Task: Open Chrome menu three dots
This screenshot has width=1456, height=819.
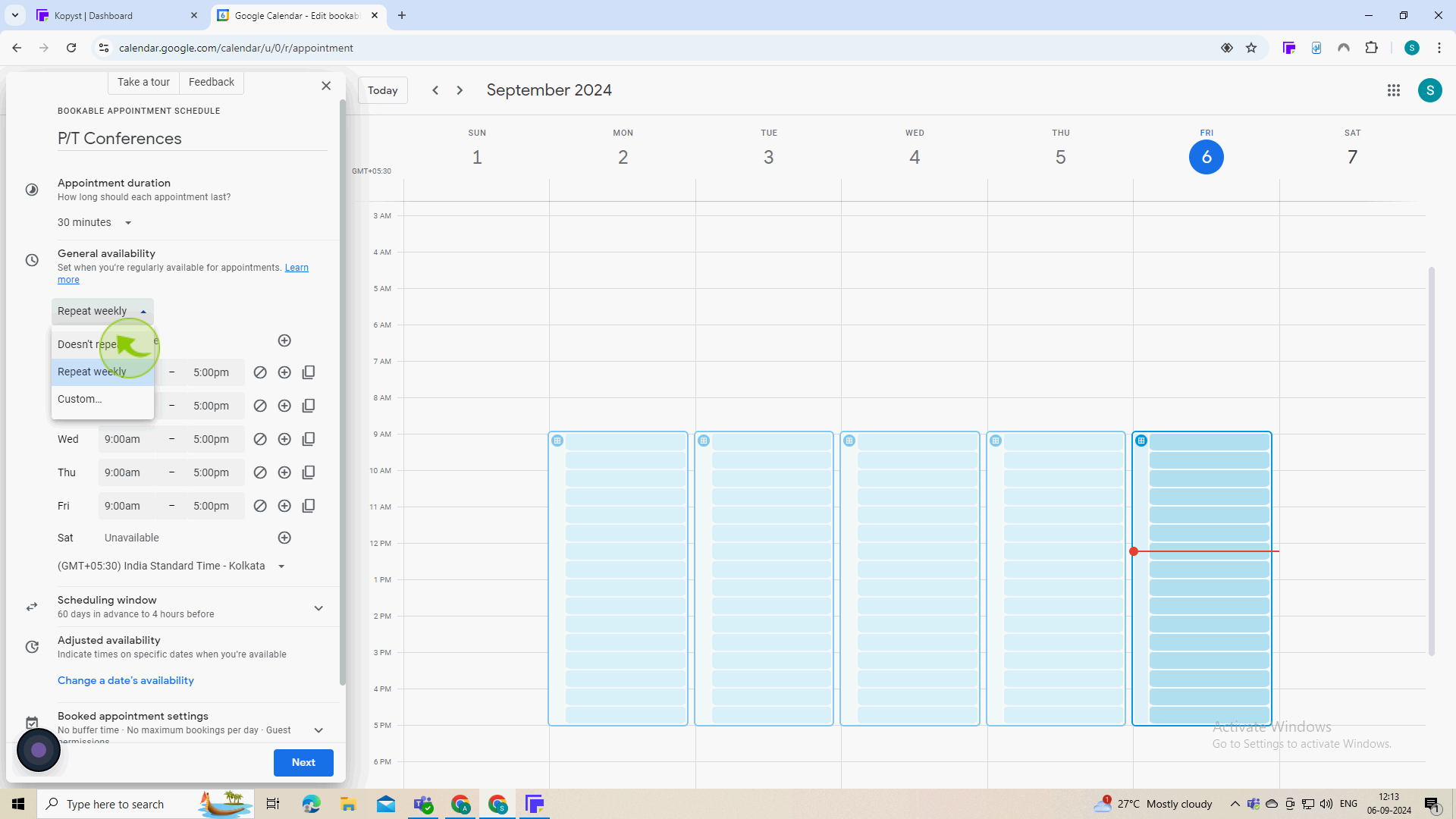Action: tap(1439, 48)
